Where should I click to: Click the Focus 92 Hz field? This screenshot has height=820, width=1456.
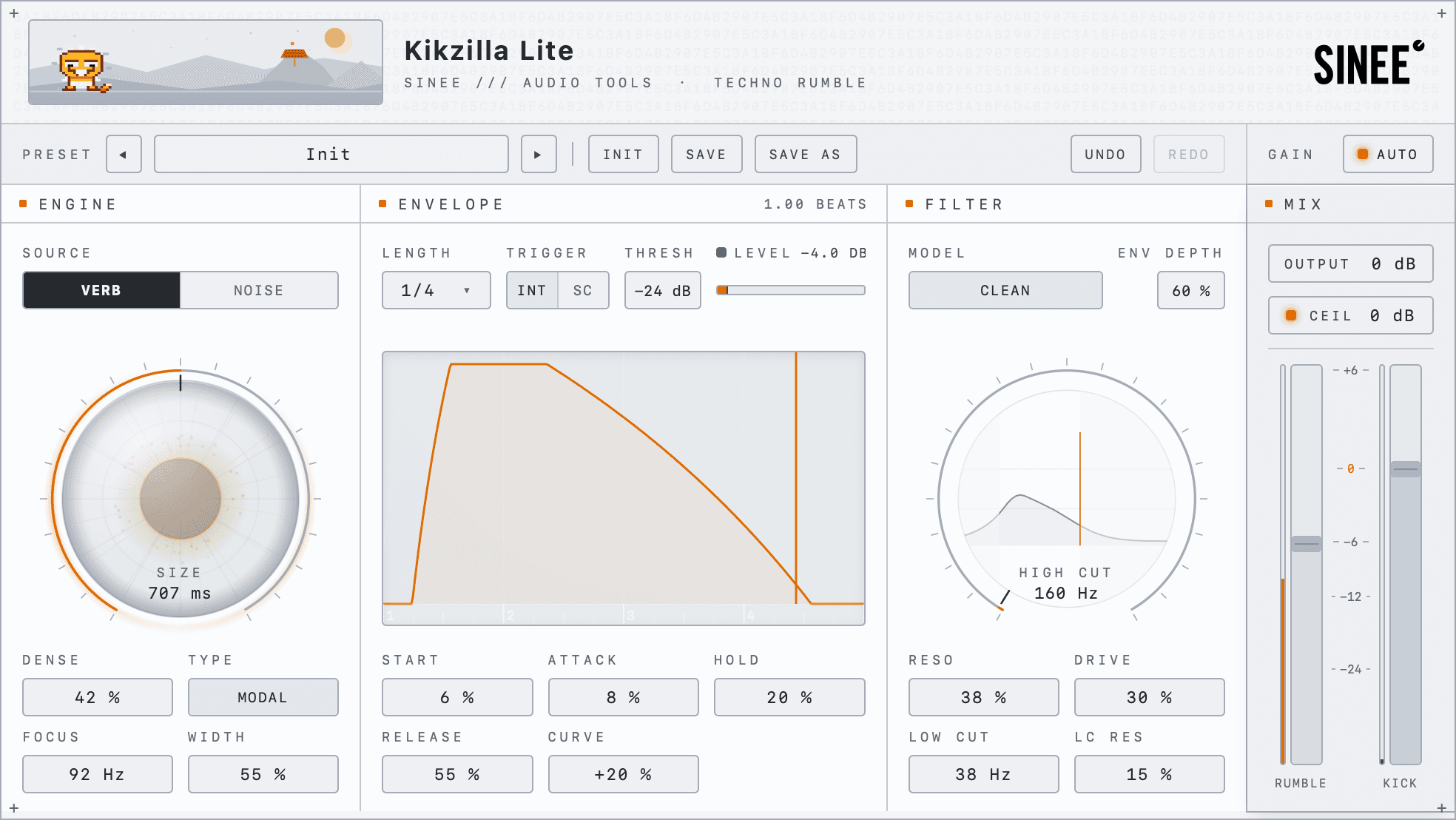point(98,774)
